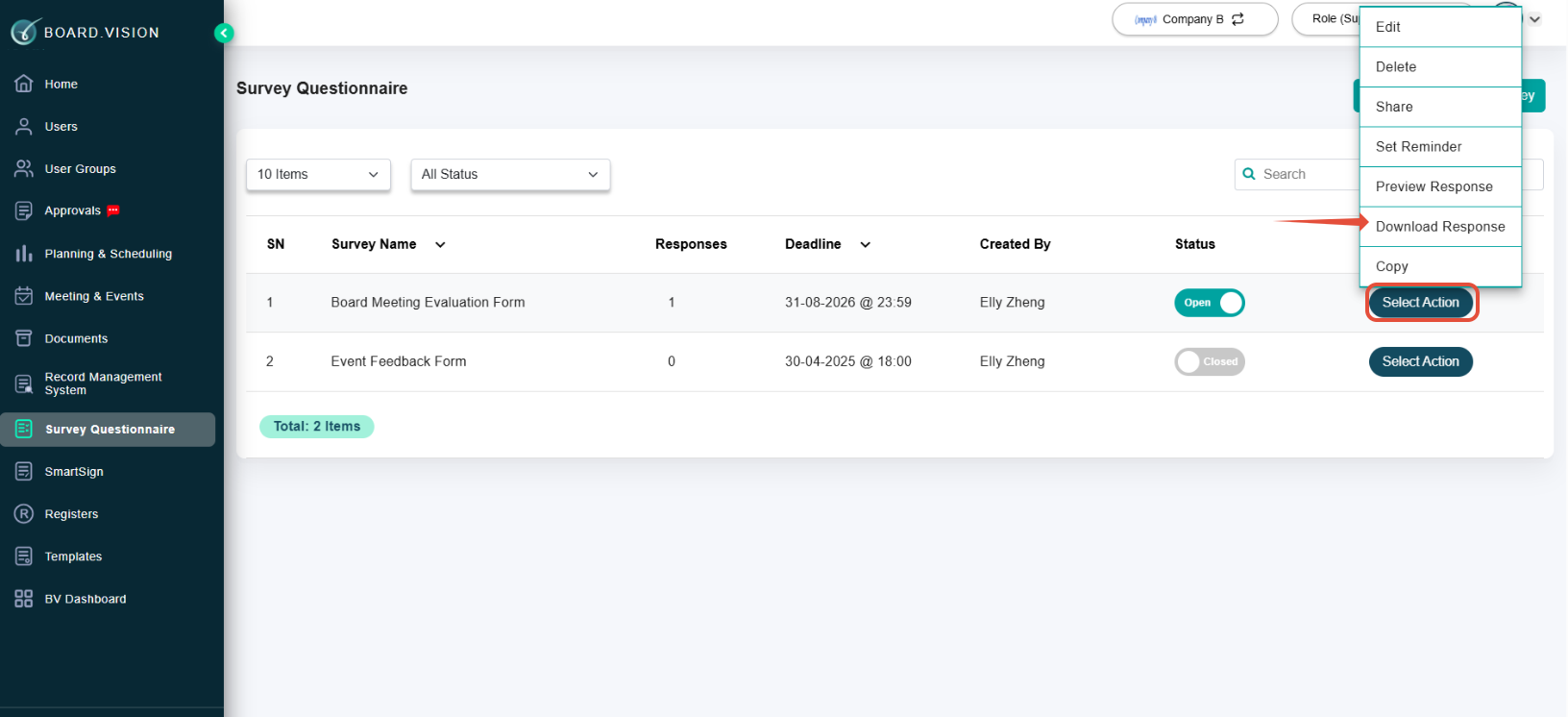The width and height of the screenshot is (1568, 717).
Task: Choose Delete from the action menu
Action: pyautogui.click(x=1440, y=67)
